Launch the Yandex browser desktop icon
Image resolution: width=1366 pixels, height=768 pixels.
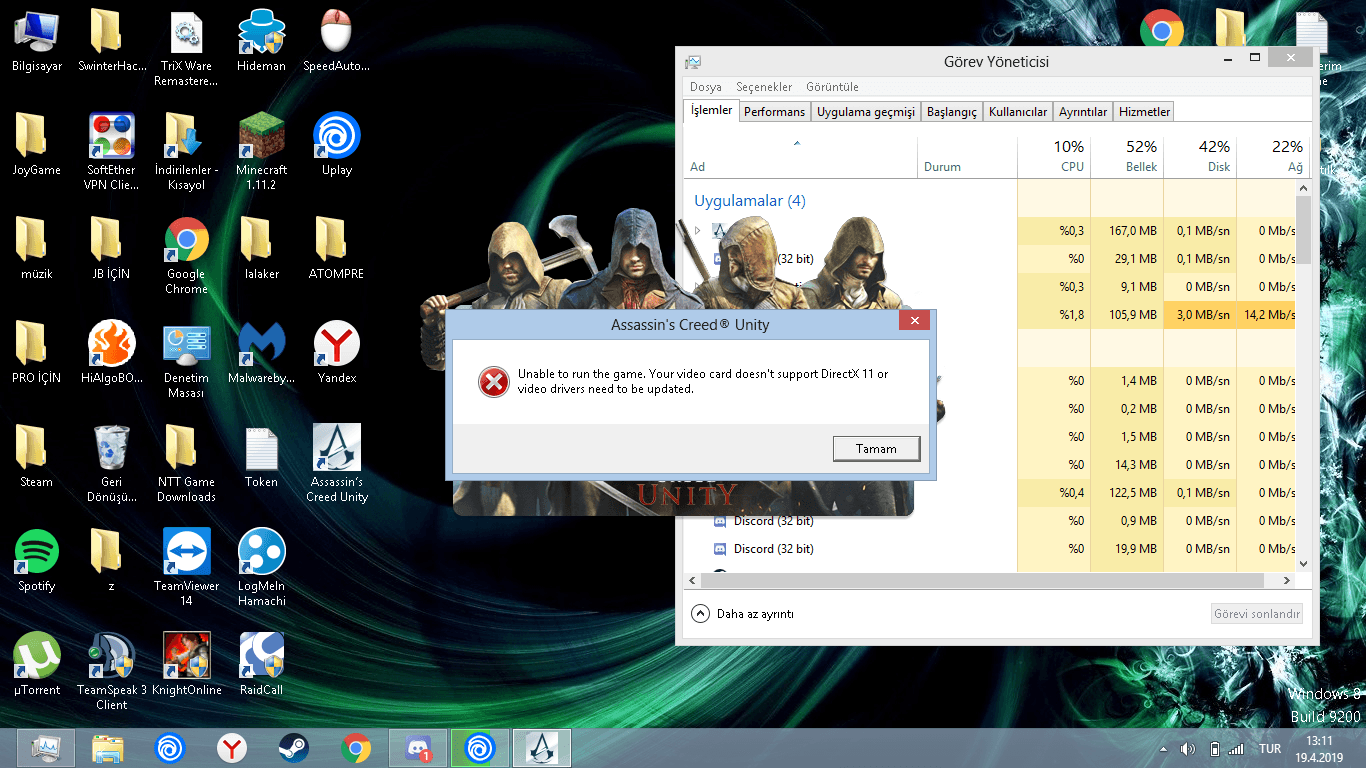[x=336, y=353]
